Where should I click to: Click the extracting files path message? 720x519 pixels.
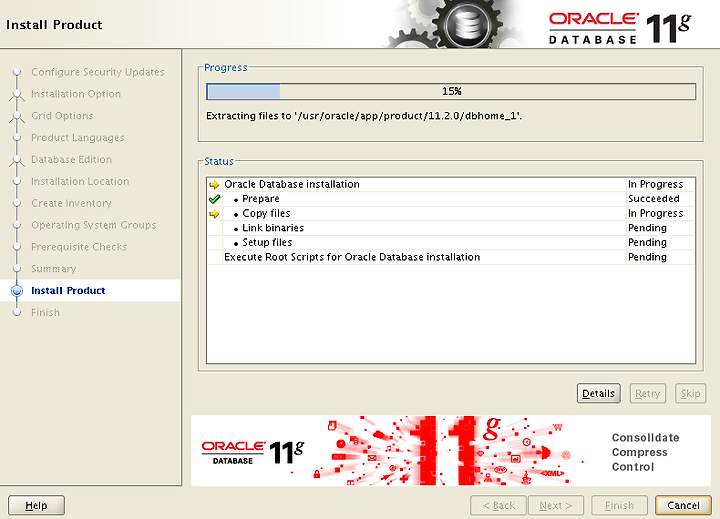tap(364, 116)
